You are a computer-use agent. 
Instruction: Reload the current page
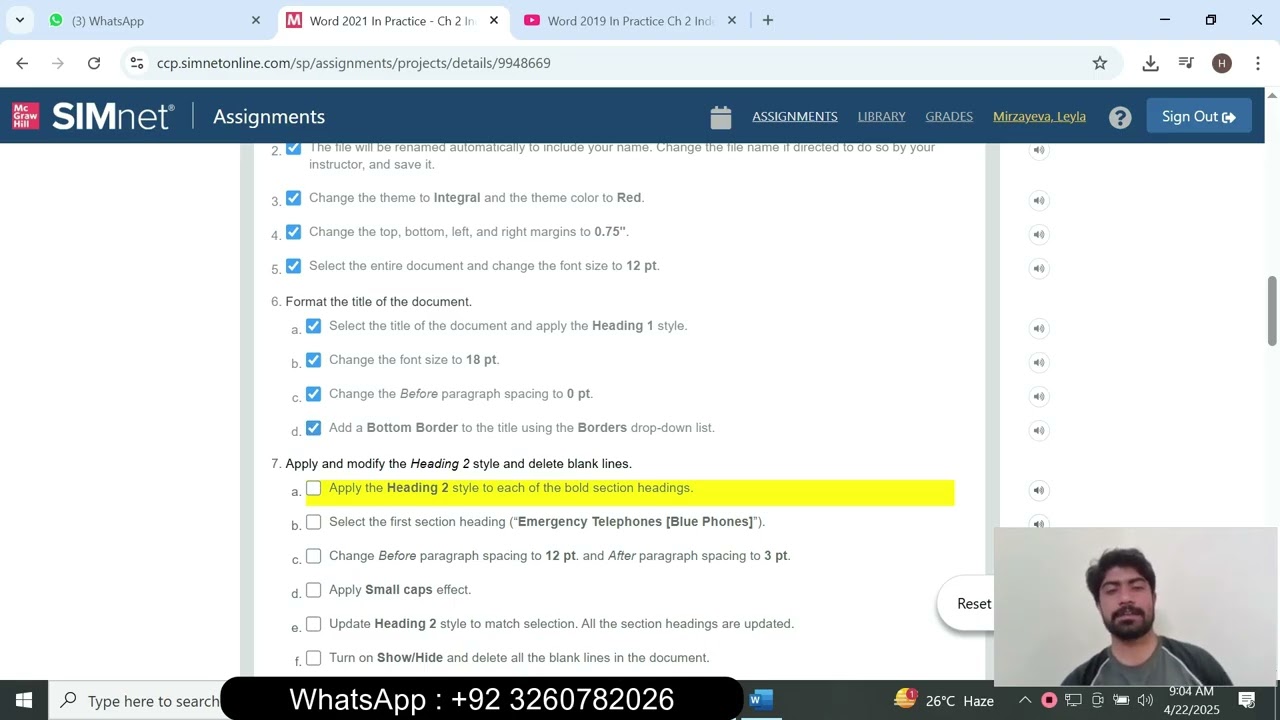[94, 63]
